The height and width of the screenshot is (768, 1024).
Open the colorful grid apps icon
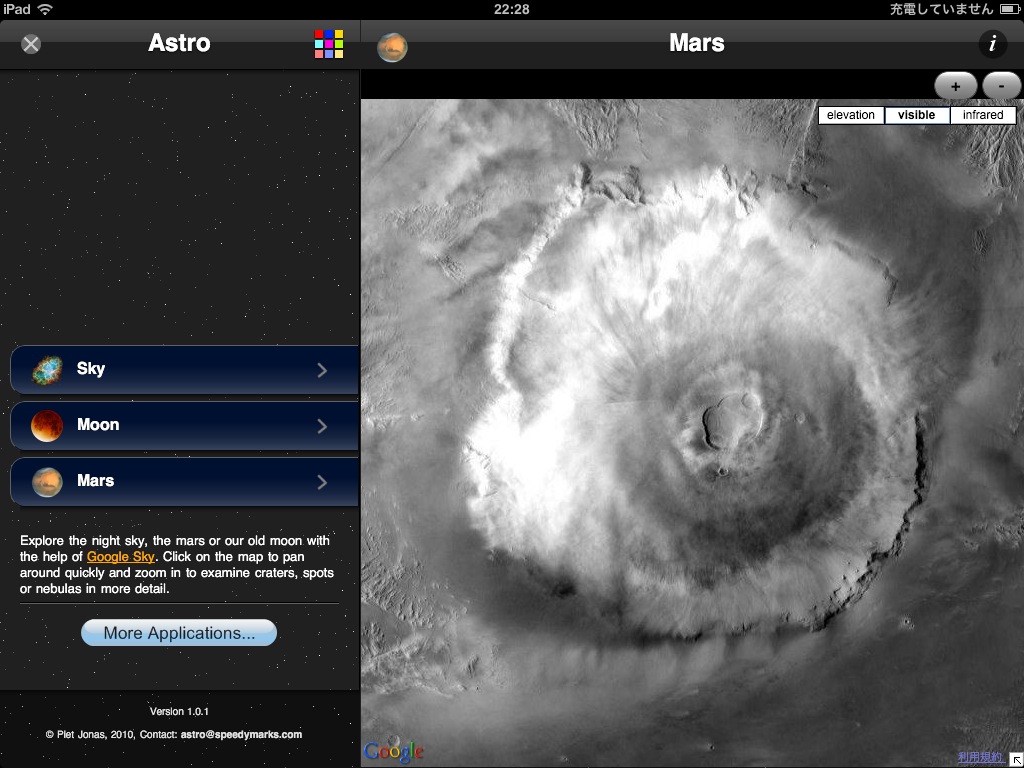(329, 44)
